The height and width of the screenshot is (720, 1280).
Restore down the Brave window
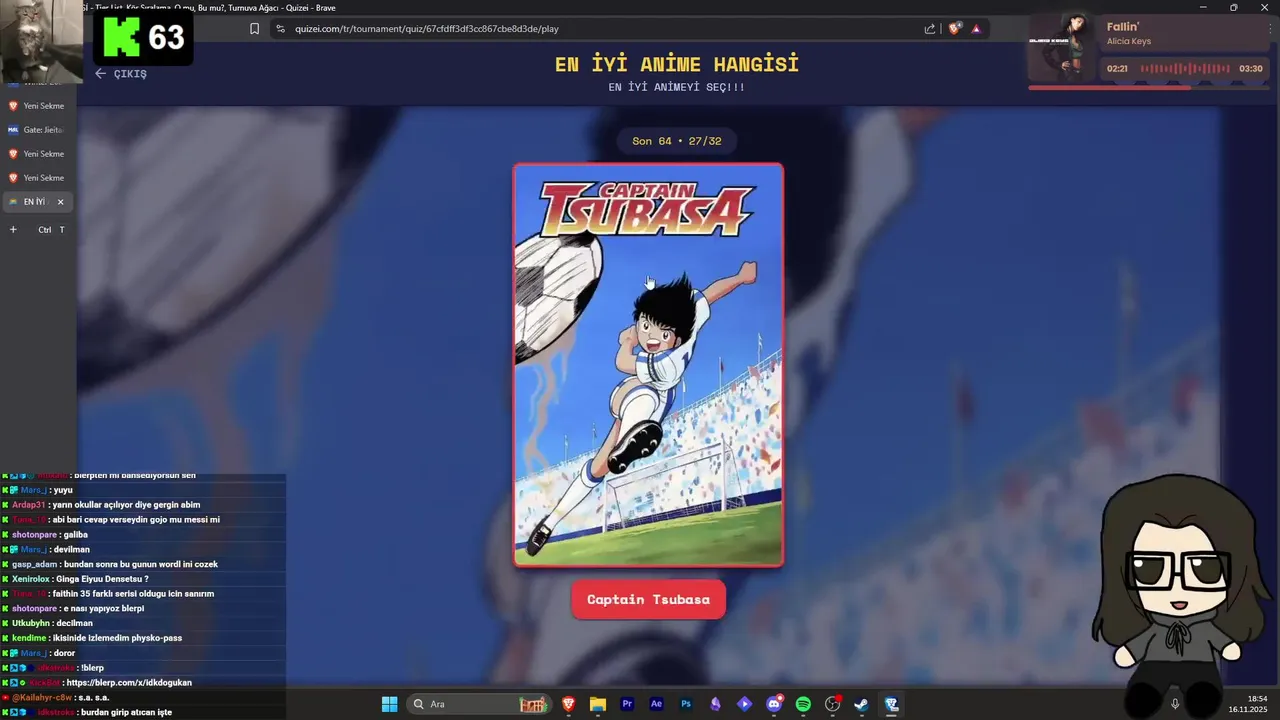click(1234, 8)
